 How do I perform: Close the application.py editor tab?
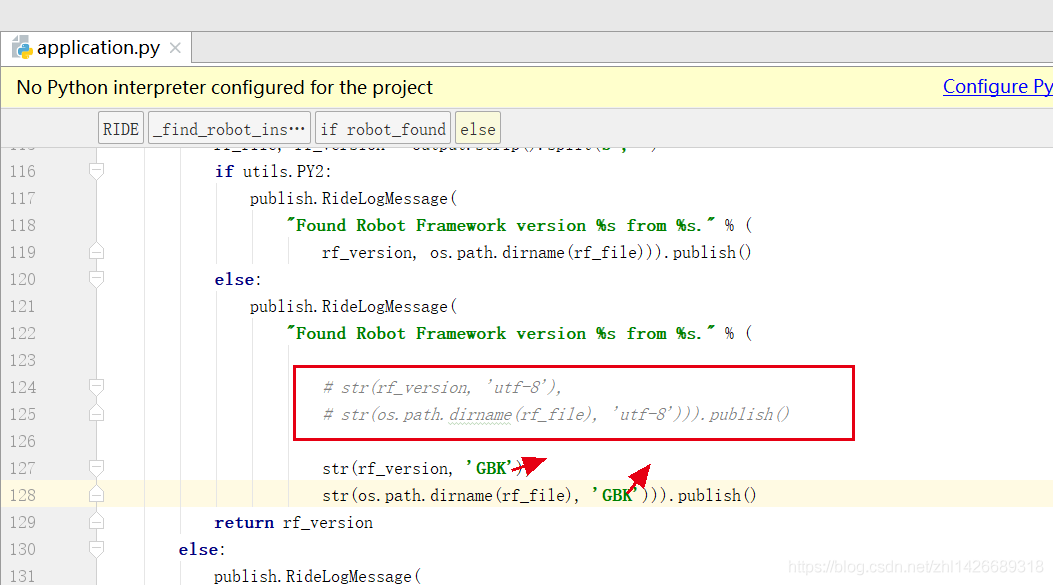175,48
